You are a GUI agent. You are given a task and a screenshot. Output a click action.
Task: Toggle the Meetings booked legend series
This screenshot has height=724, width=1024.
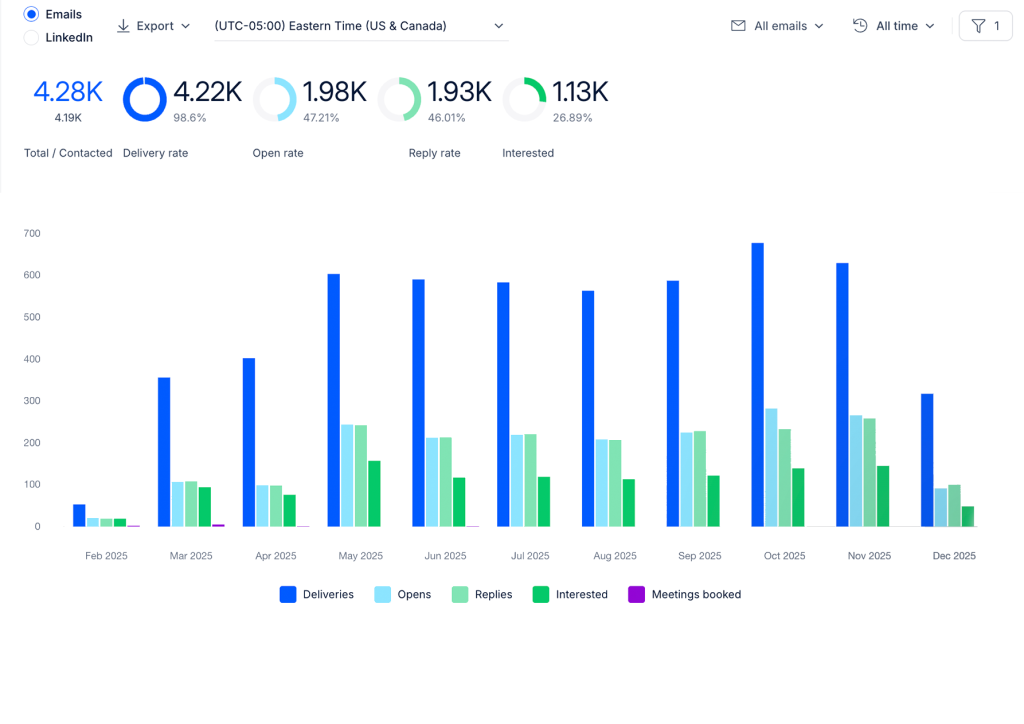[x=684, y=594]
